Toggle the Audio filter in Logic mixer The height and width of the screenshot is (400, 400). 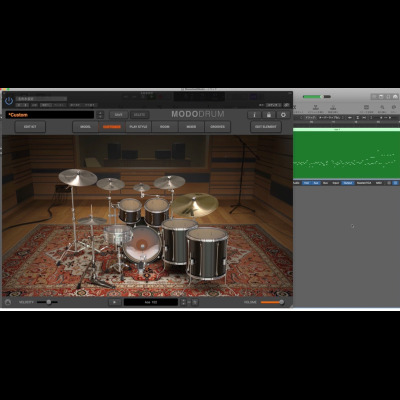(x=296, y=183)
